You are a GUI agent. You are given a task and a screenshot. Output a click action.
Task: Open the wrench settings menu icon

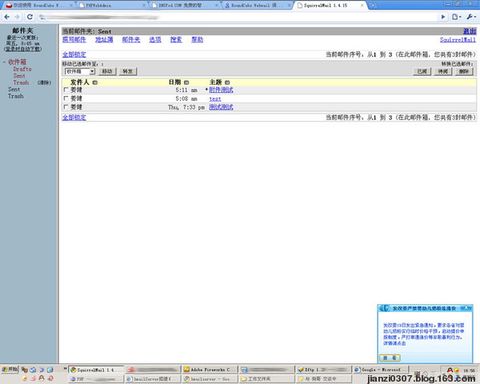click(471, 17)
